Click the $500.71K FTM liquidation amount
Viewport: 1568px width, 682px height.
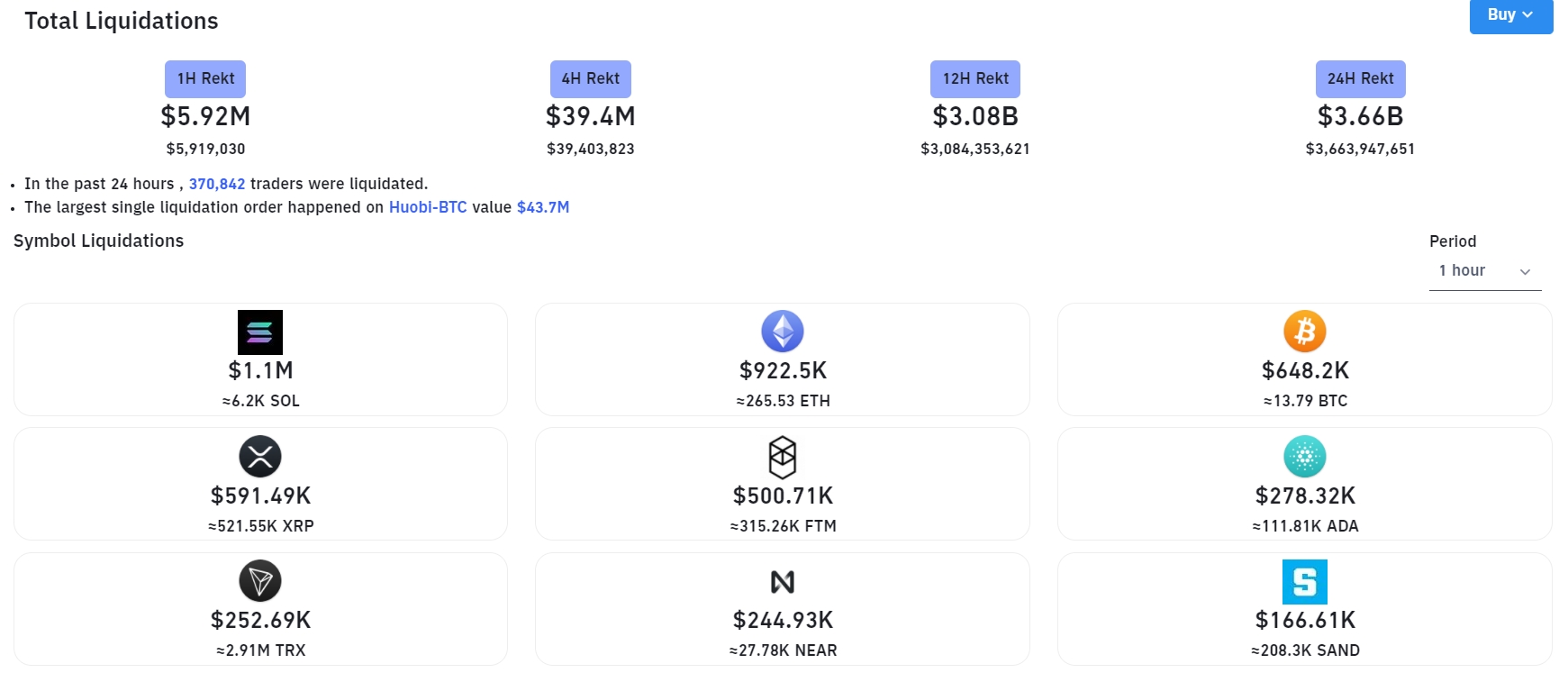point(783,496)
